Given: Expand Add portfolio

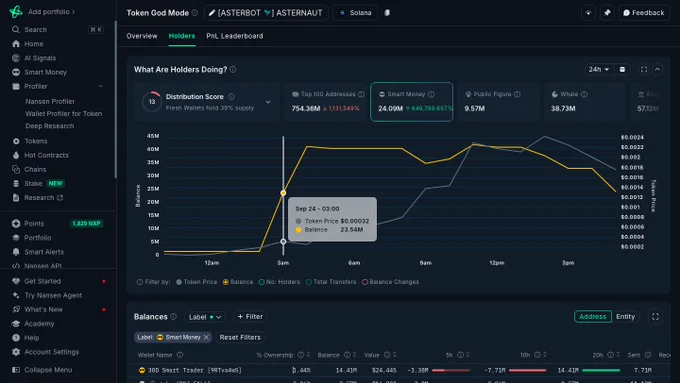Looking at the screenshot, I should click(51, 12).
